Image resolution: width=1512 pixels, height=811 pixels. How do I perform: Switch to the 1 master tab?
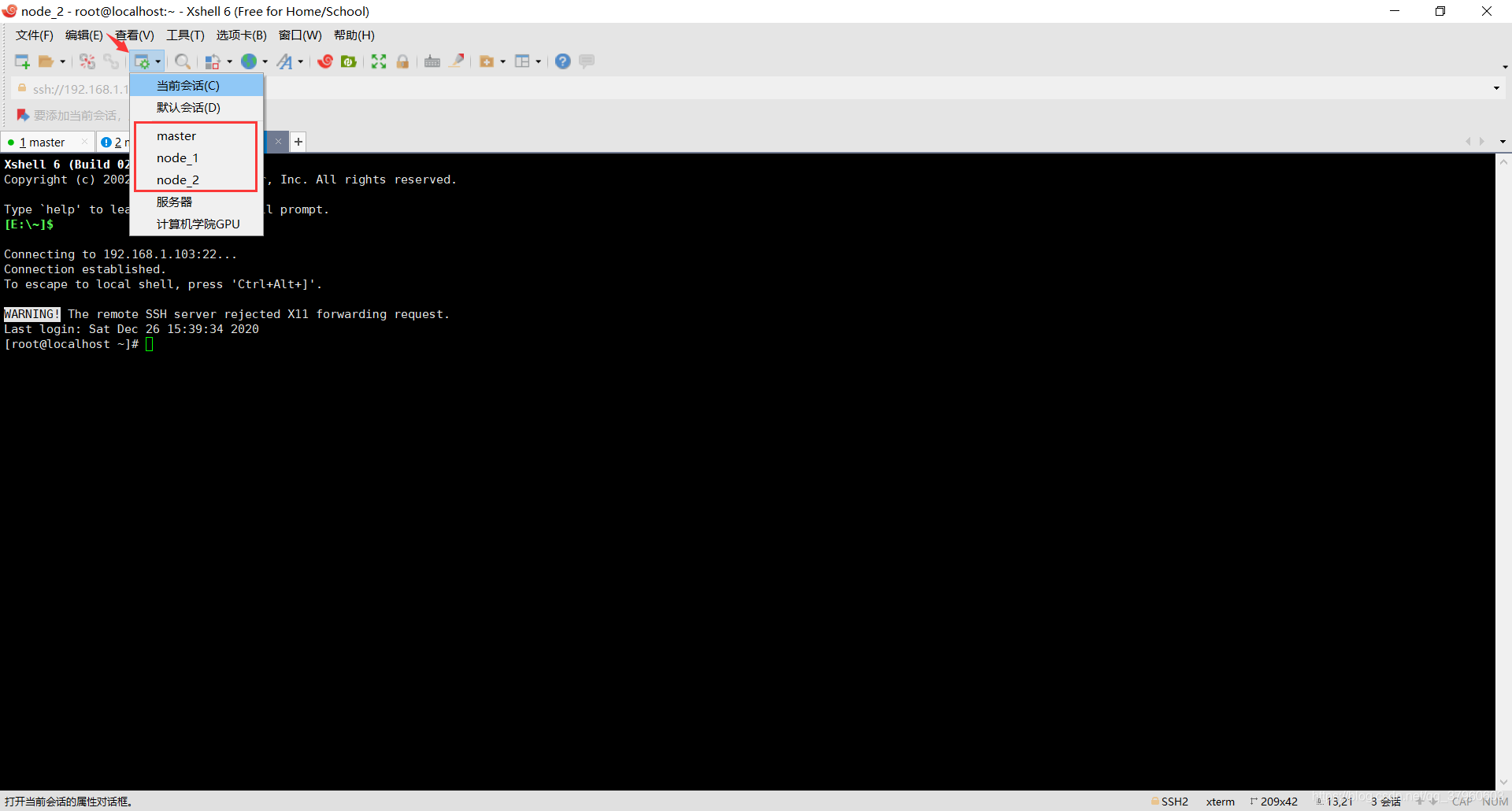pyautogui.click(x=47, y=143)
